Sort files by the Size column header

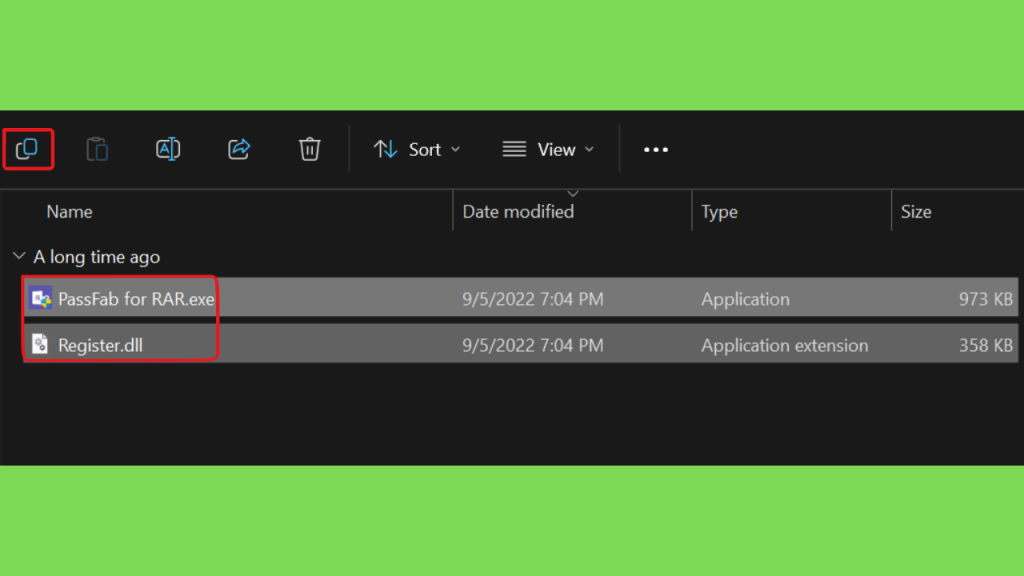click(x=916, y=212)
